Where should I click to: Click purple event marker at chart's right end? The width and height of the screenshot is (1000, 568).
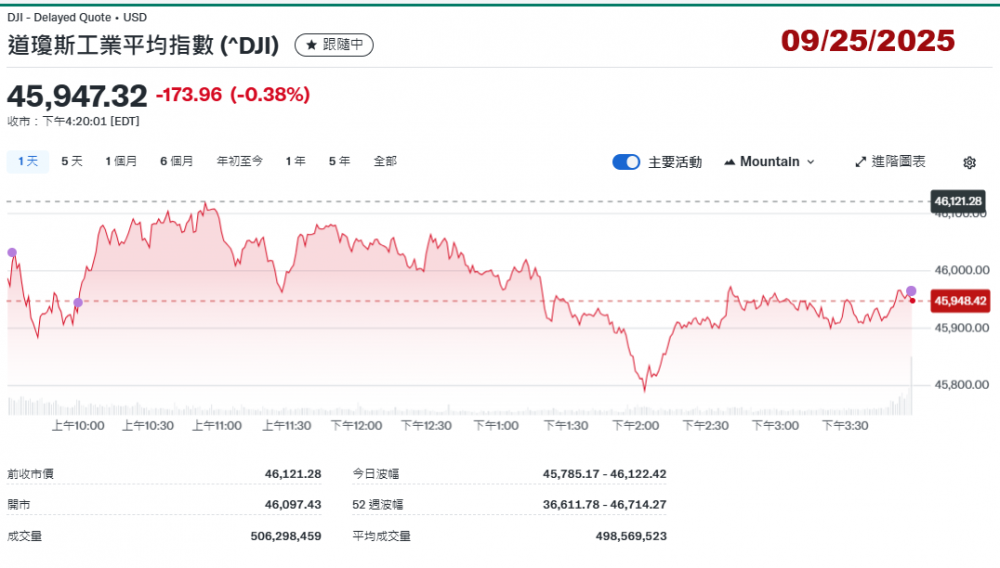(911, 291)
